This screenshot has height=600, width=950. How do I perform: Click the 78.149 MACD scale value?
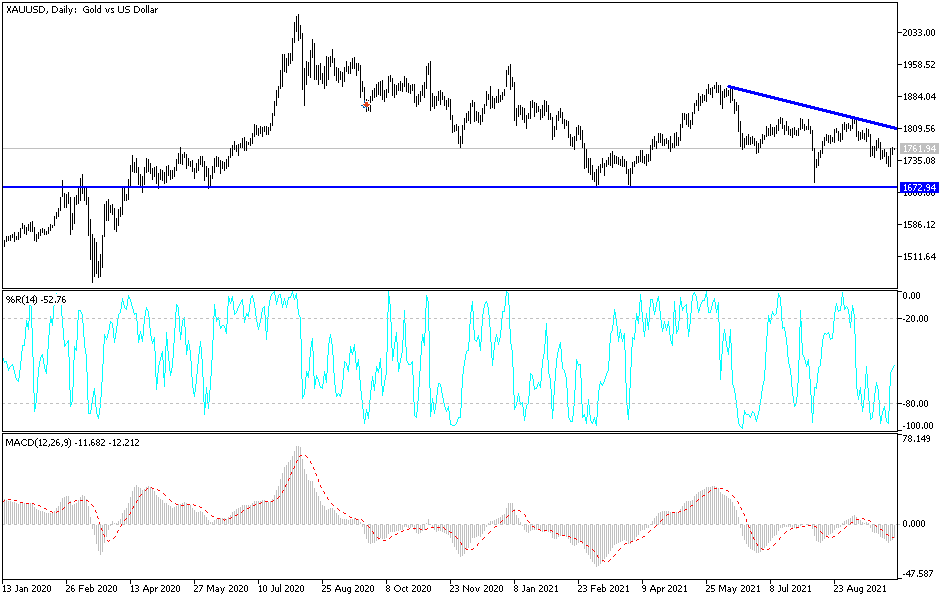916,439
